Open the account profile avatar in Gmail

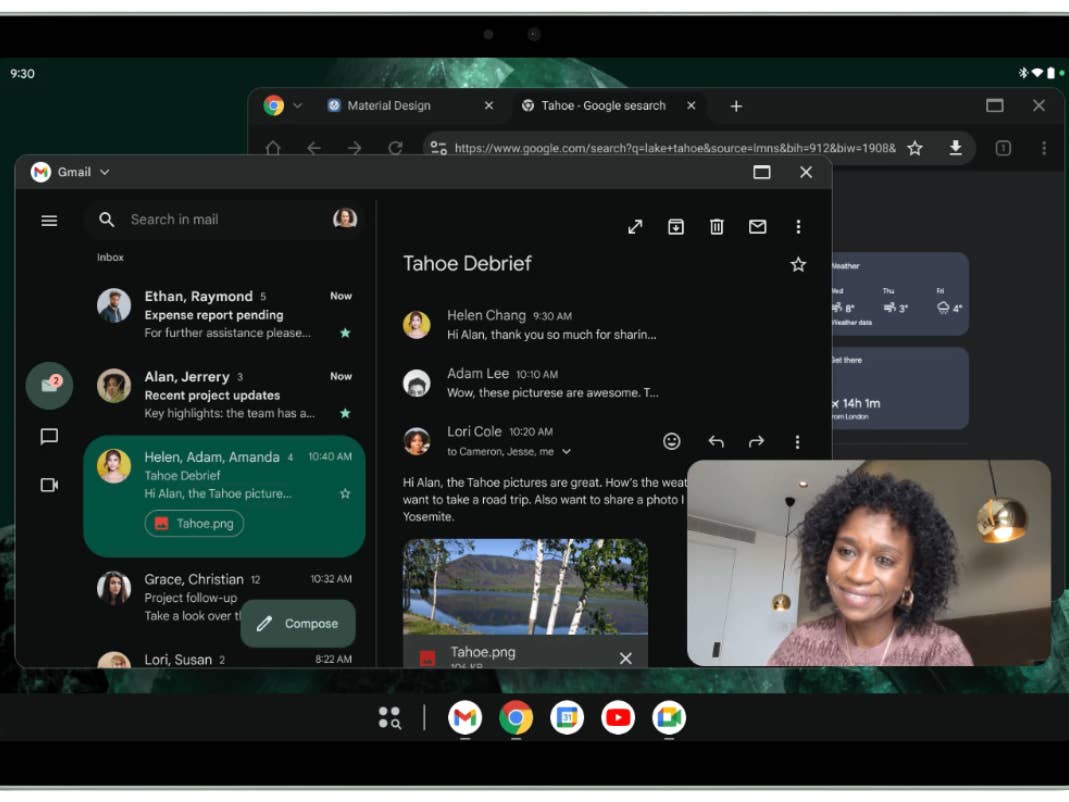pos(345,218)
